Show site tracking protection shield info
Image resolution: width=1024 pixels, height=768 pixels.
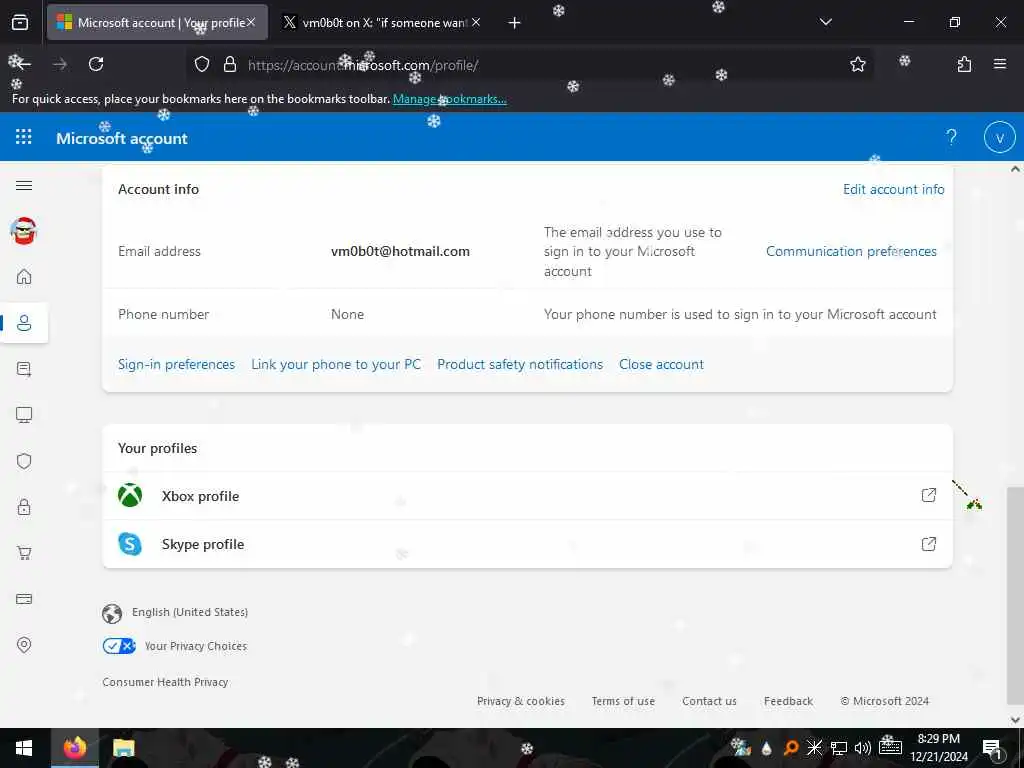(202, 64)
